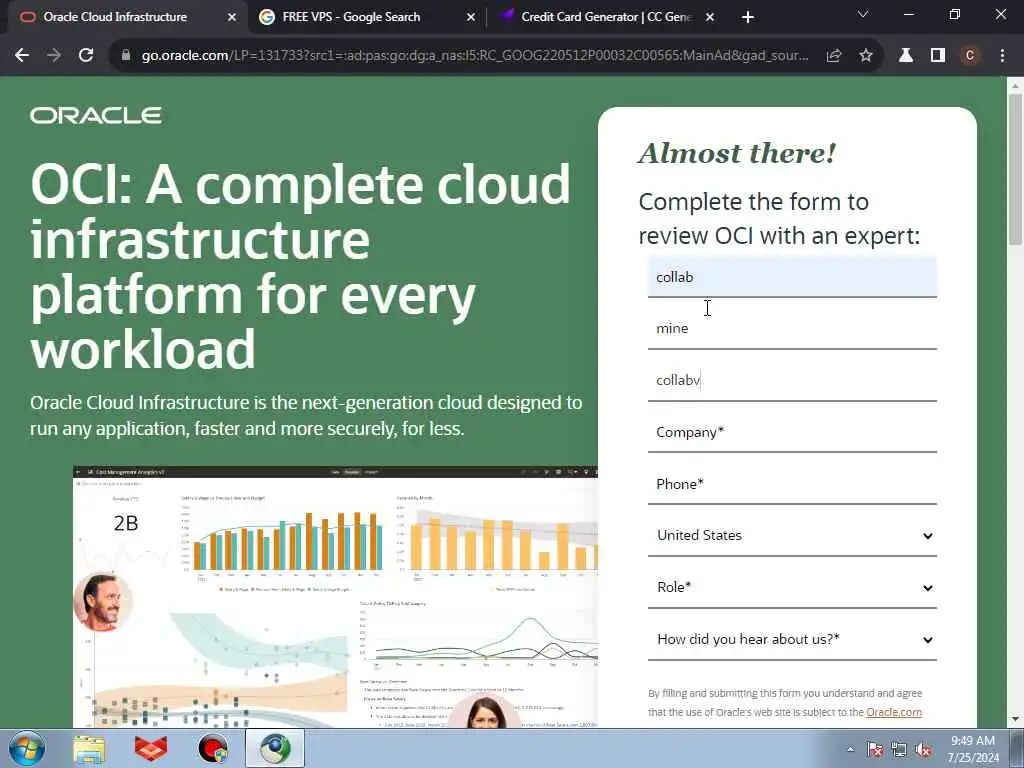Open the red Comodo taskbar icon

coord(151,749)
